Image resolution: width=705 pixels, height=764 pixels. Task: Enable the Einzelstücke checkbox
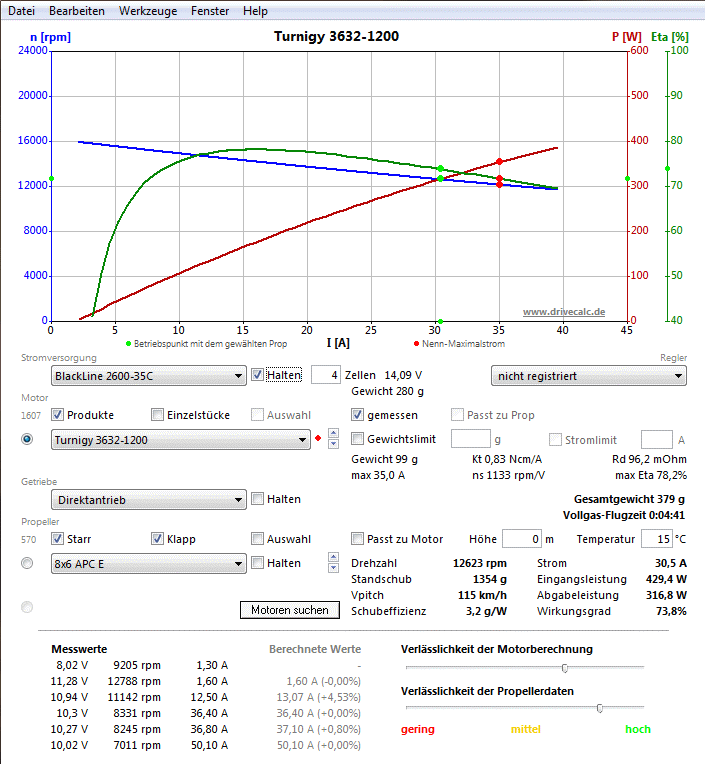point(158,415)
